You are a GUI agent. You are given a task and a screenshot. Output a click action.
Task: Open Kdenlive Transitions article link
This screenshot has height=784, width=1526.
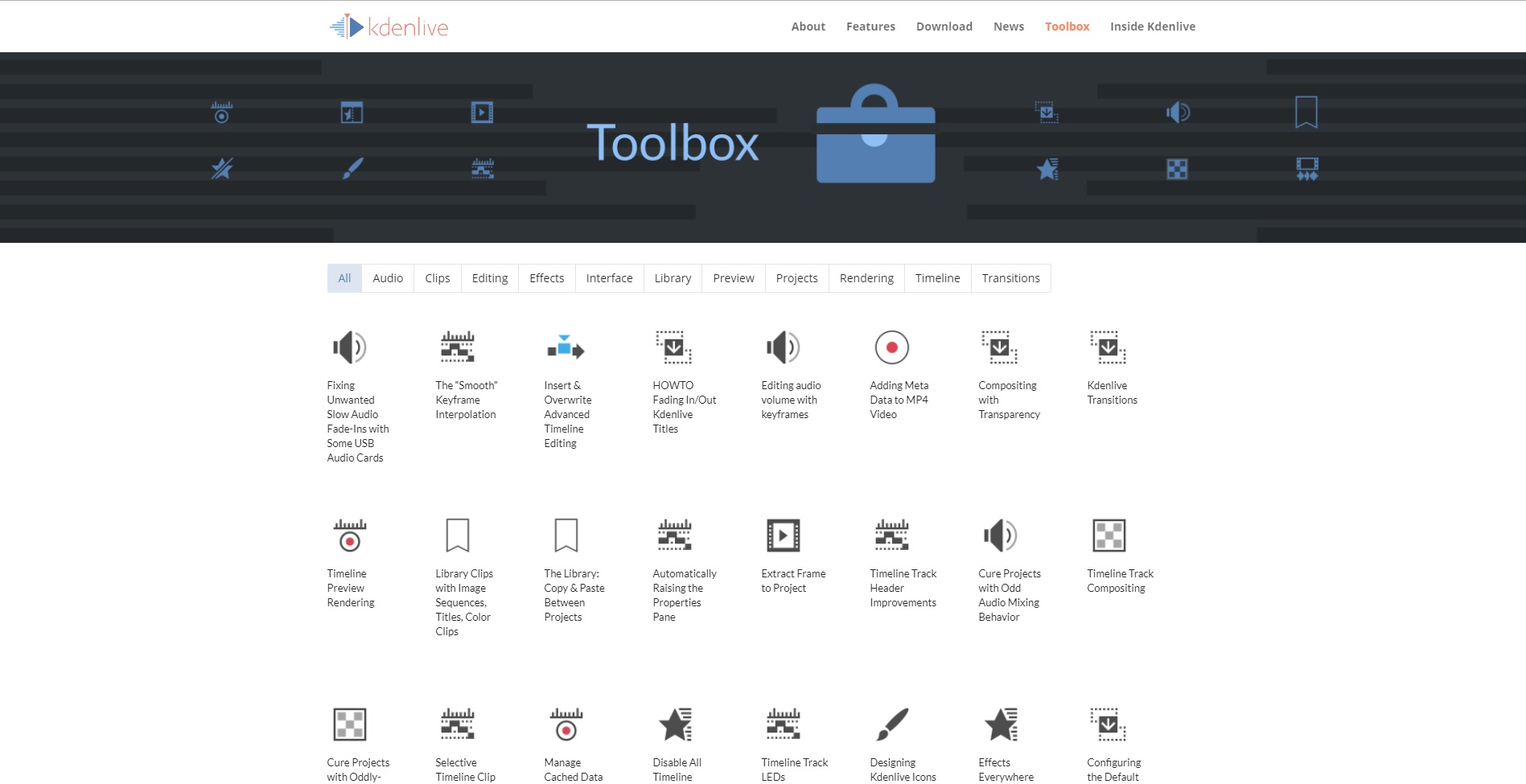[1113, 392]
